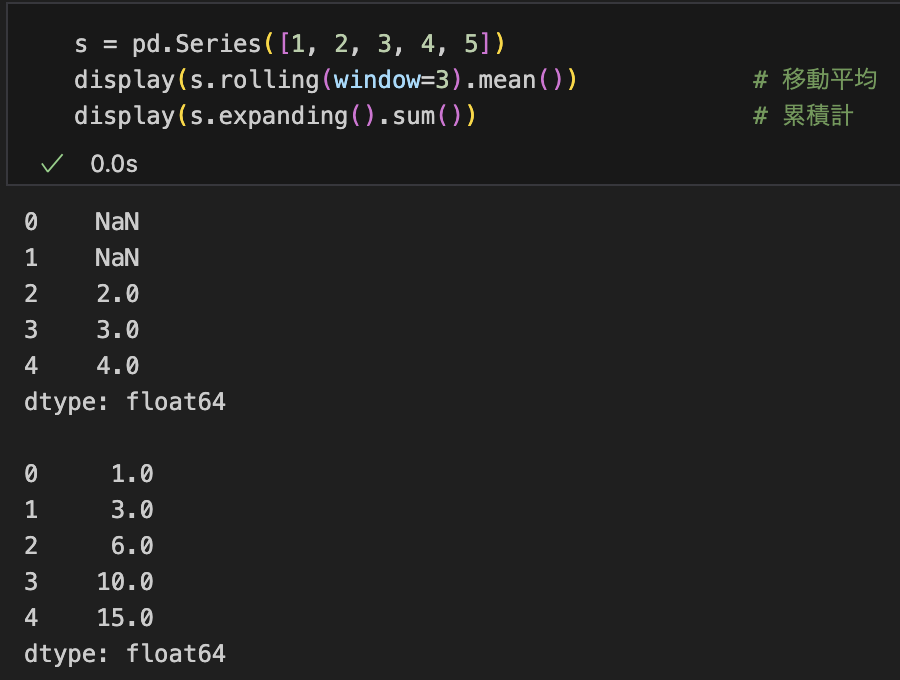
Task: Click the 3.0 rolling mean result row
Action: [82, 330]
